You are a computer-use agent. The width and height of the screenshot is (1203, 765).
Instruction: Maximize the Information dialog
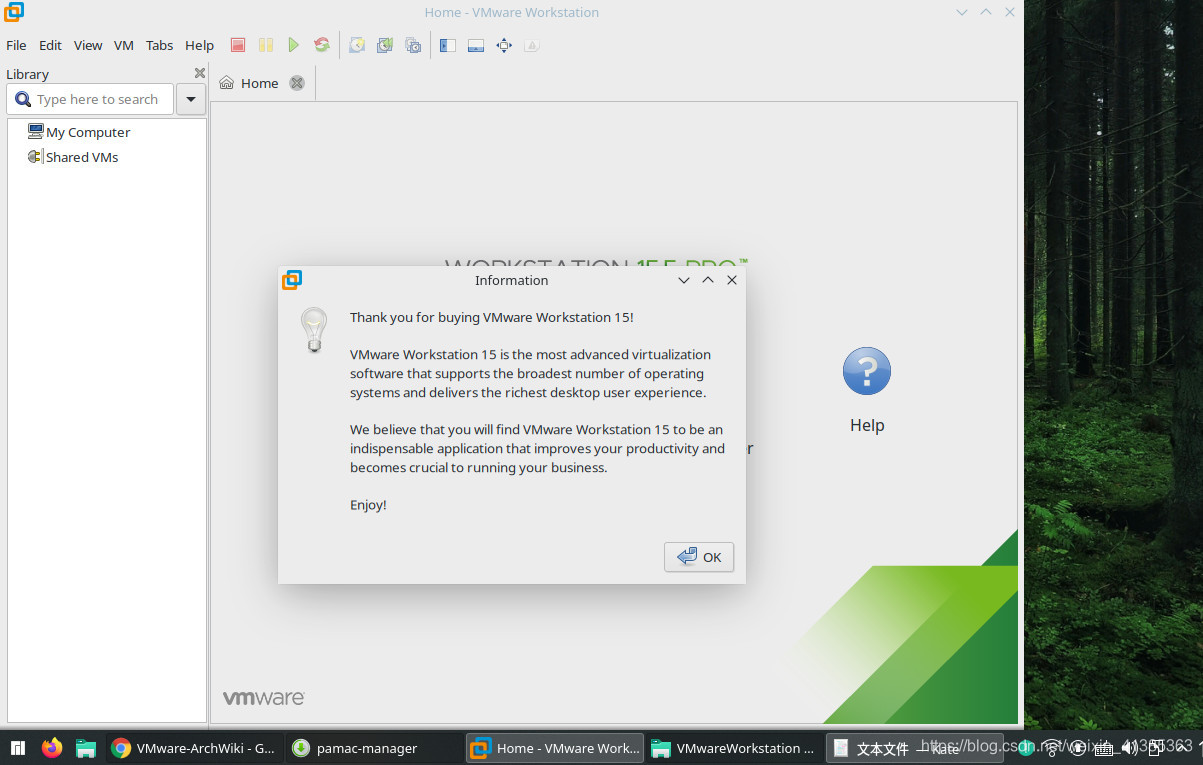[x=708, y=280]
